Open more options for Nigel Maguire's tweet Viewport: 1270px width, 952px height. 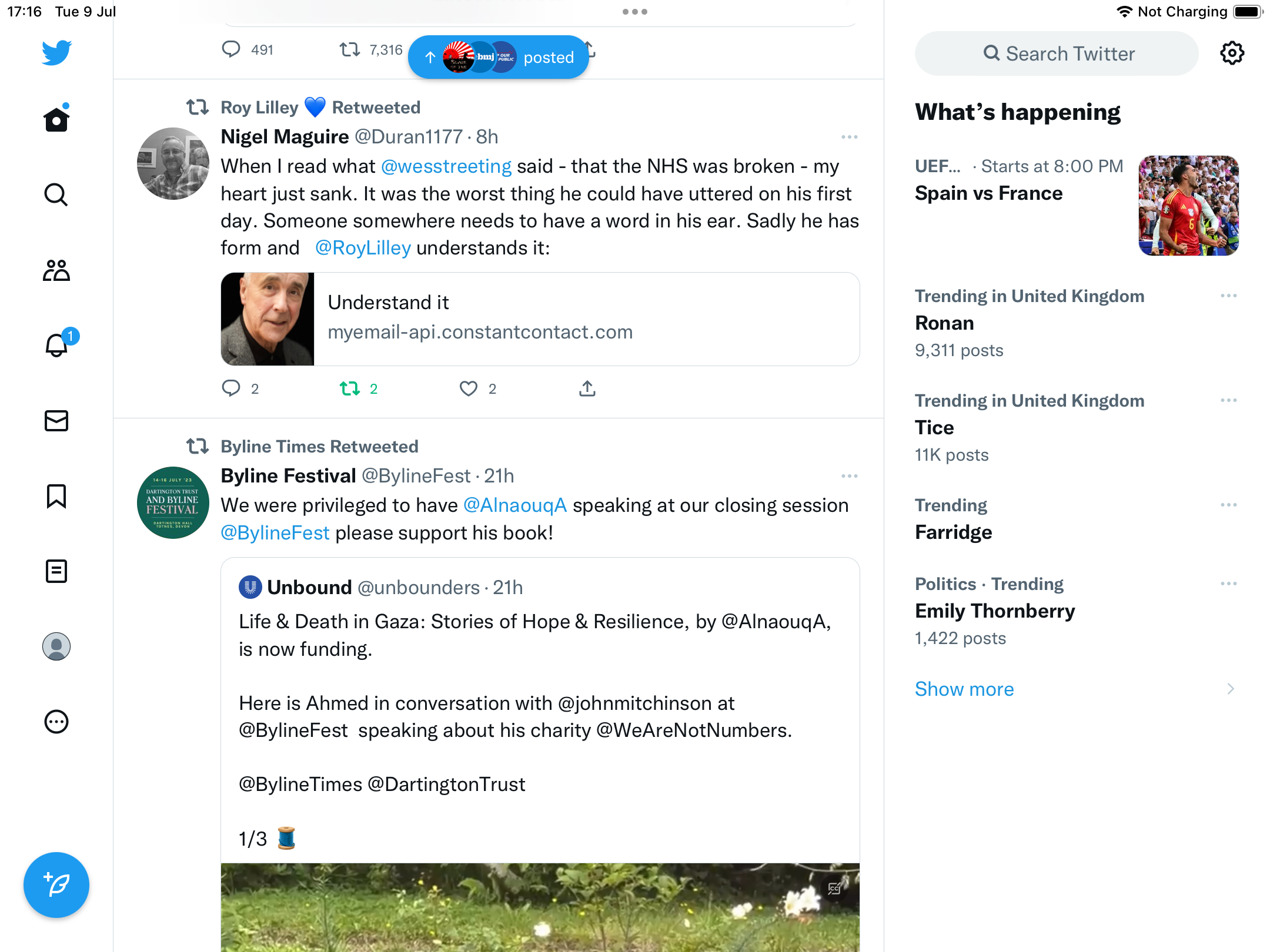(849, 137)
